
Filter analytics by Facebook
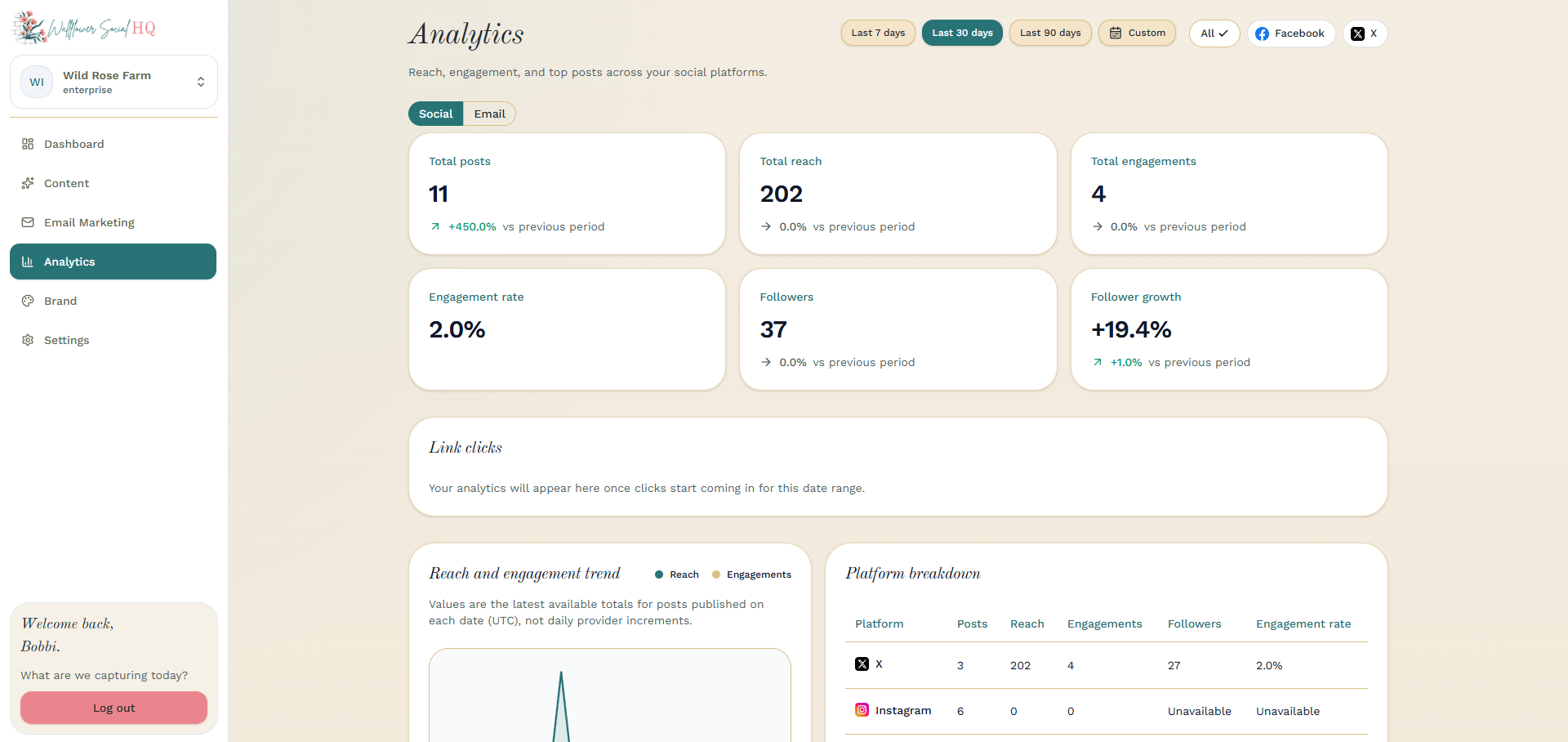[1291, 34]
